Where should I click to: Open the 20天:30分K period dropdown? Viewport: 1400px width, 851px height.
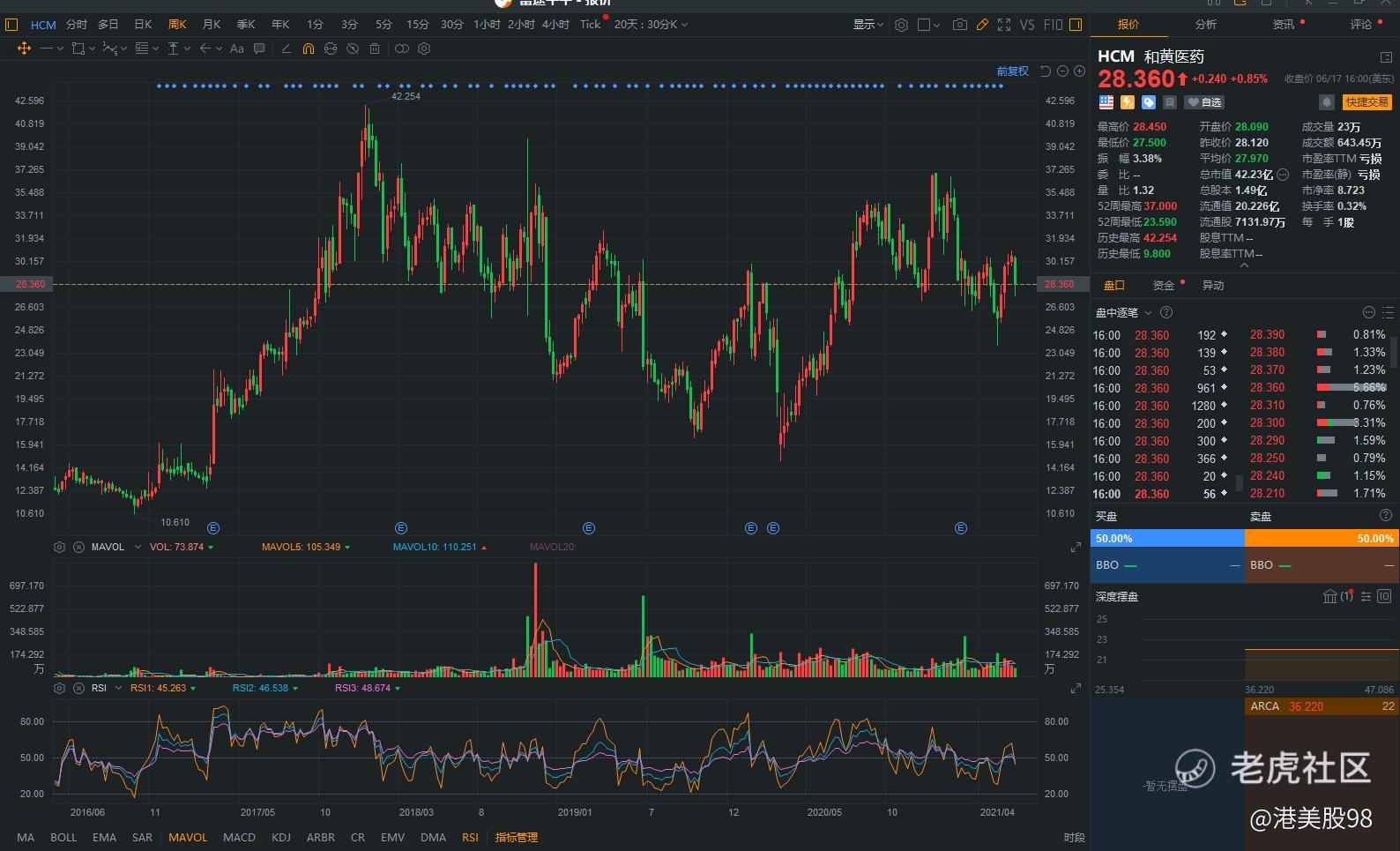[651, 25]
